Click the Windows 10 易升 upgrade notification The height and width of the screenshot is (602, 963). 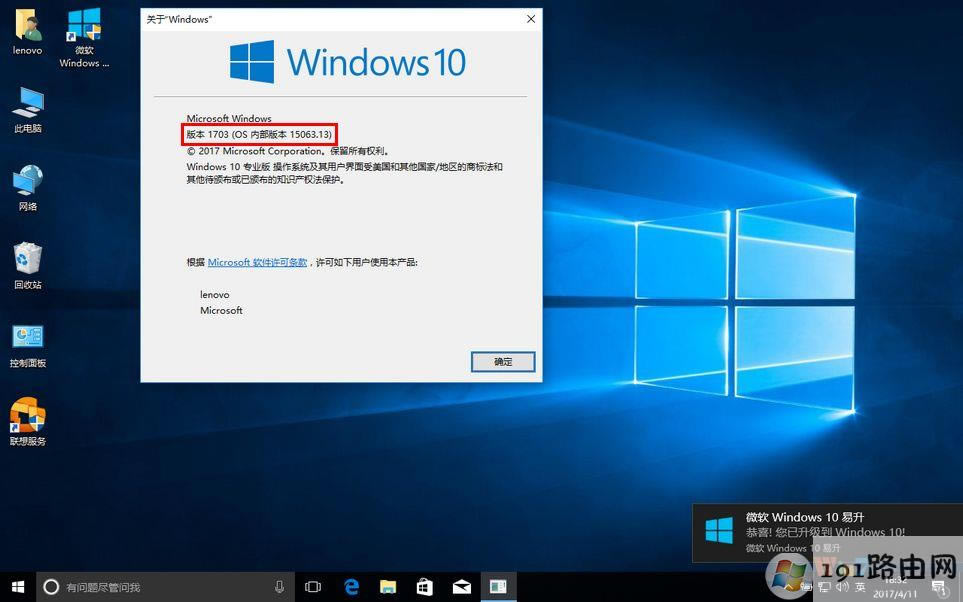click(826, 532)
